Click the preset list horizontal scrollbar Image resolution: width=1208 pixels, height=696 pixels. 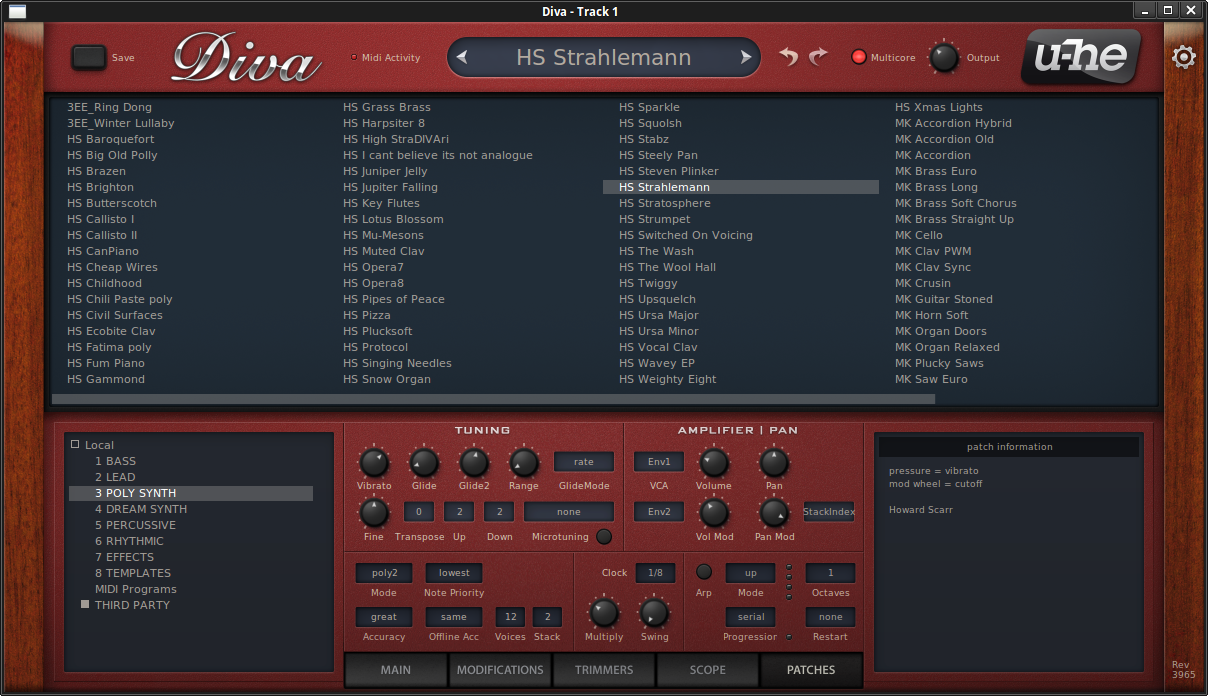pyautogui.click(x=493, y=399)
